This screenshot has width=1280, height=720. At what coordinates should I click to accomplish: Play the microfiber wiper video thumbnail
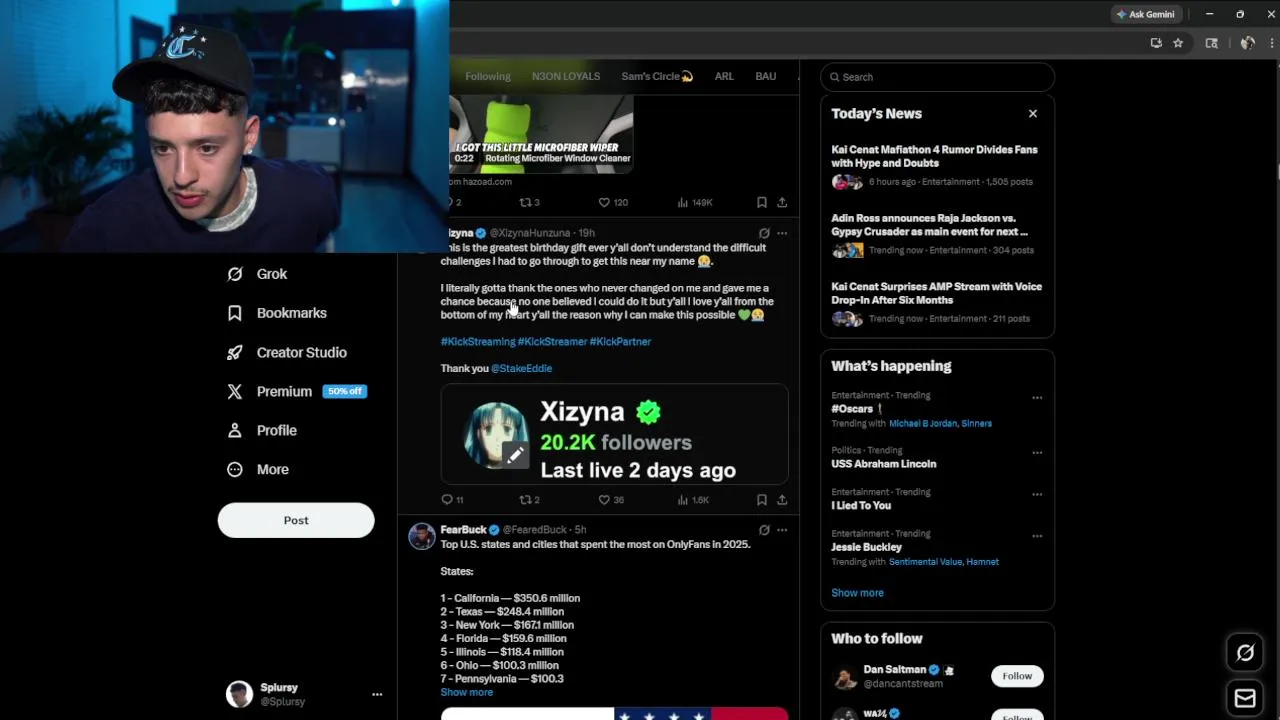click(x=541, y=135)
